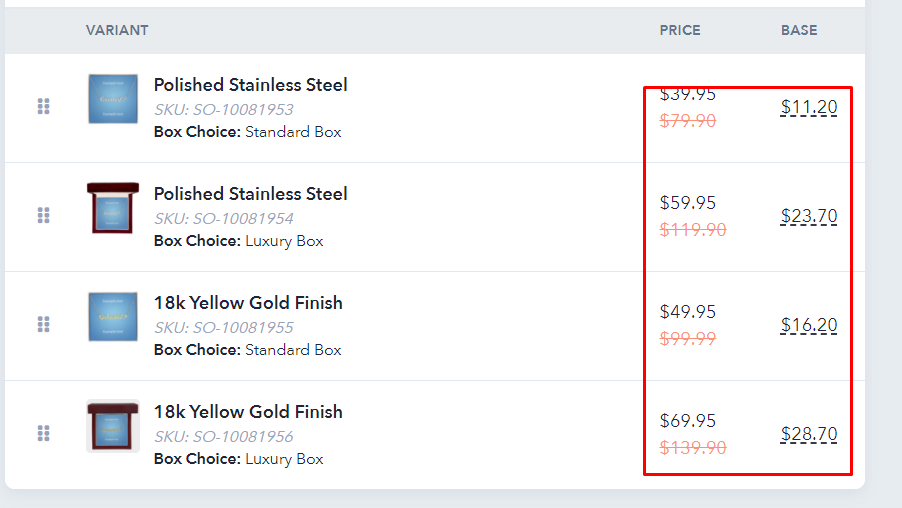Image resolution: width=902 pixels, height=508 pixels.
Task: Click the struck-through $99.99 compare price
Action: click(687, 339)
